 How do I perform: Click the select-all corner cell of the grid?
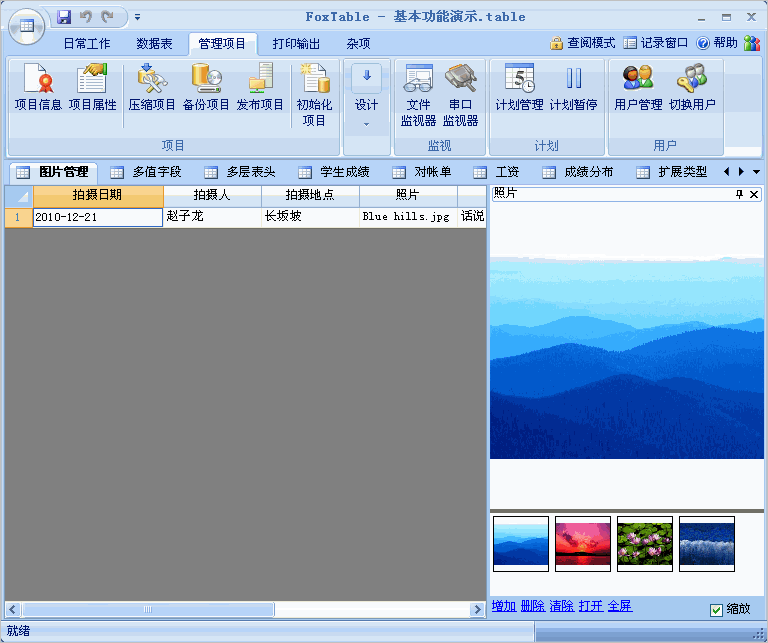click(x=19, y=196)
